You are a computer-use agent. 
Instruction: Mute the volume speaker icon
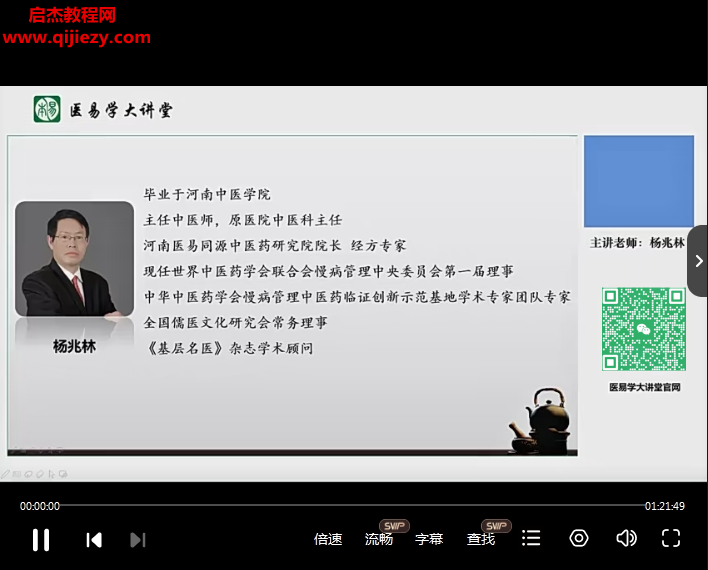626,538
